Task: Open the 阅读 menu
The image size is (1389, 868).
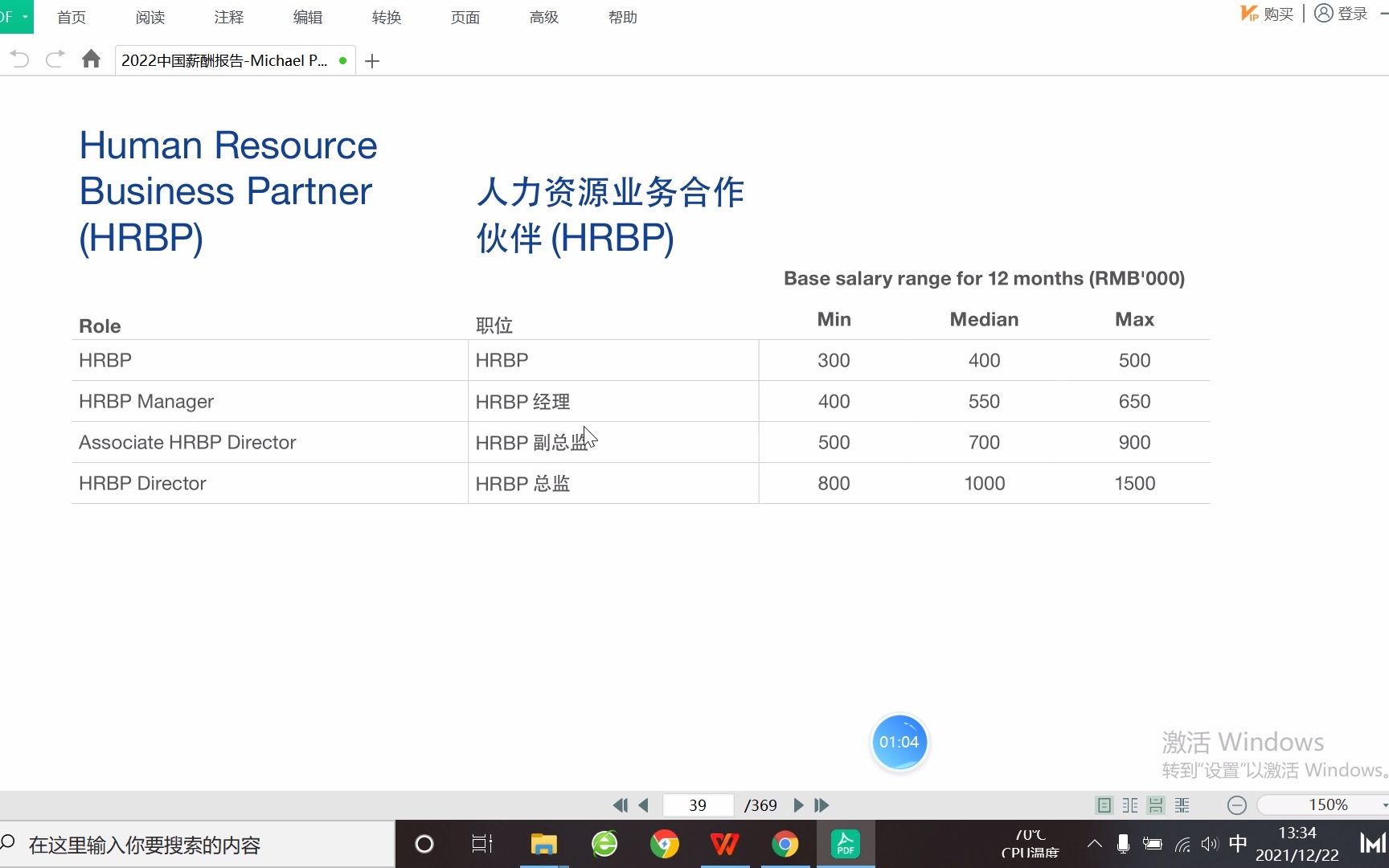Action: coord(150,17)
